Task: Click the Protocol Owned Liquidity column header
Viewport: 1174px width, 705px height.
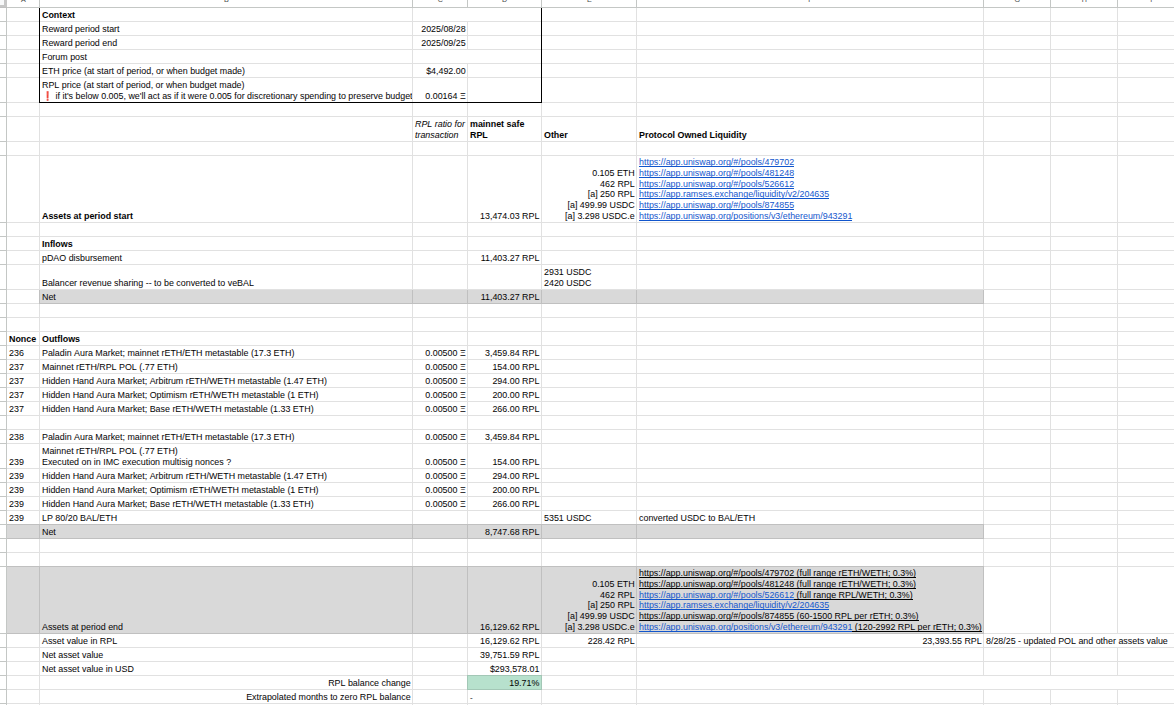Action: pyautogui.click(x=692, y=135)
